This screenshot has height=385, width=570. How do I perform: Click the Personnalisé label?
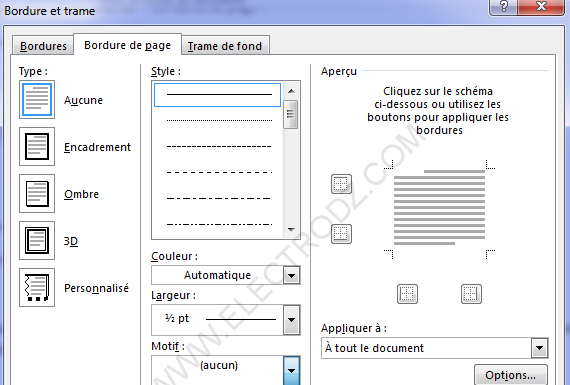(x=96, y=288)
